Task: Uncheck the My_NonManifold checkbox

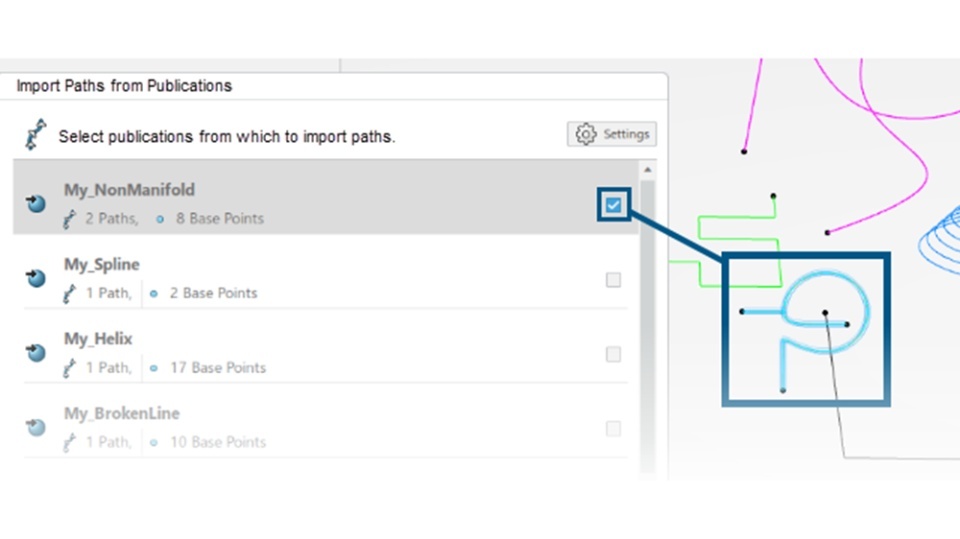Action: pyautogui.click(x=613, y=206)
